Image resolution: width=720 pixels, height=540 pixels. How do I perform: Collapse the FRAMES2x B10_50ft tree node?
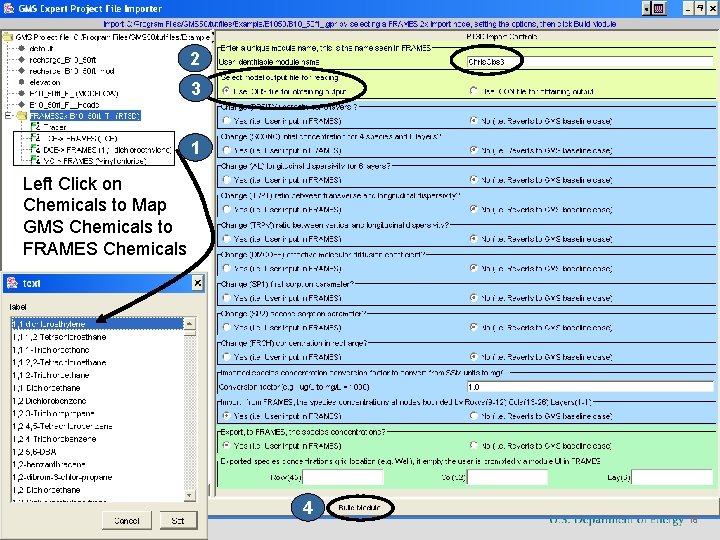8,116
